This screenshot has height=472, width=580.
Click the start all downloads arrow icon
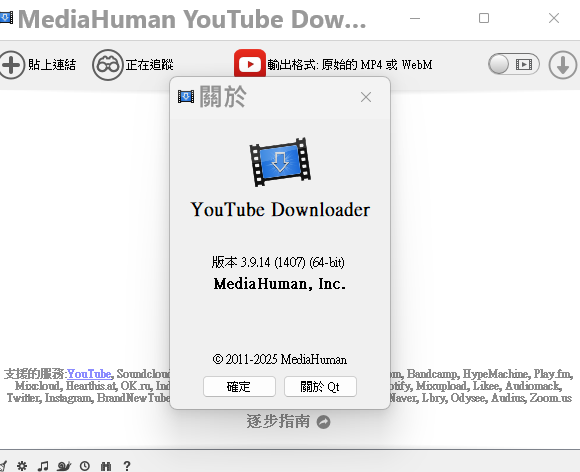point(563,65)
